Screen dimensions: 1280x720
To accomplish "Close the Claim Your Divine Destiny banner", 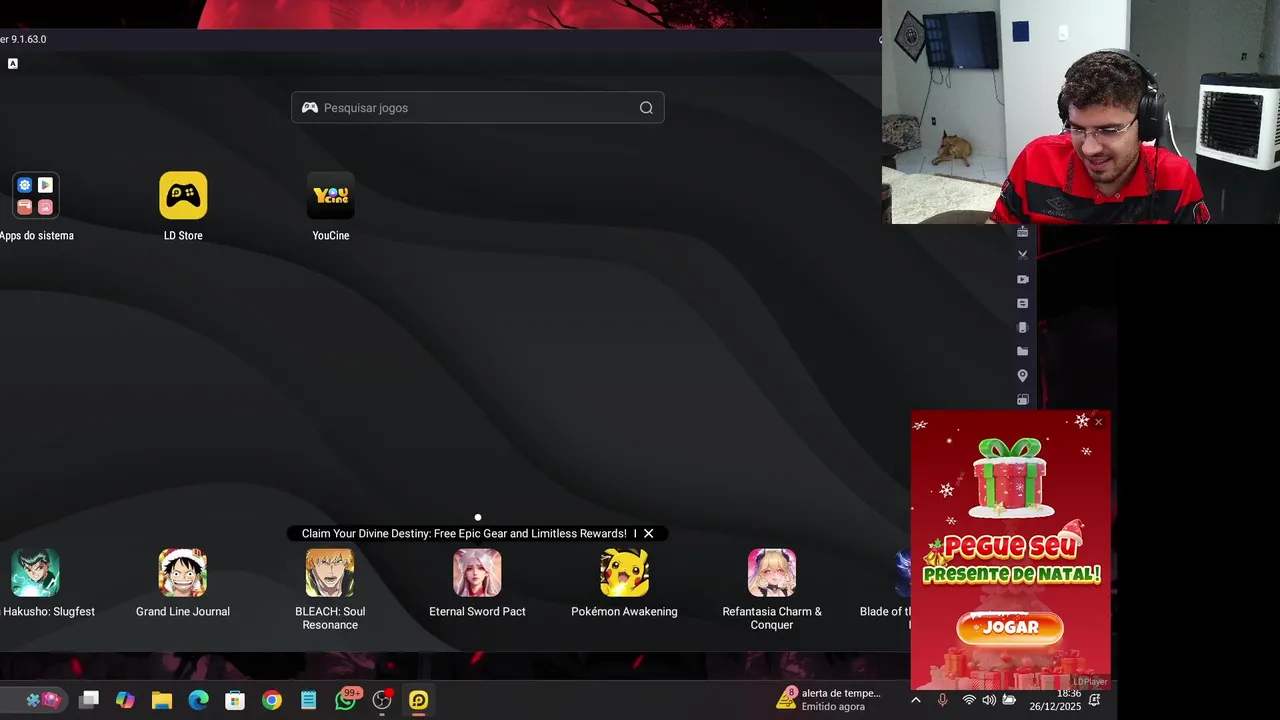I will tap(648, 534).
